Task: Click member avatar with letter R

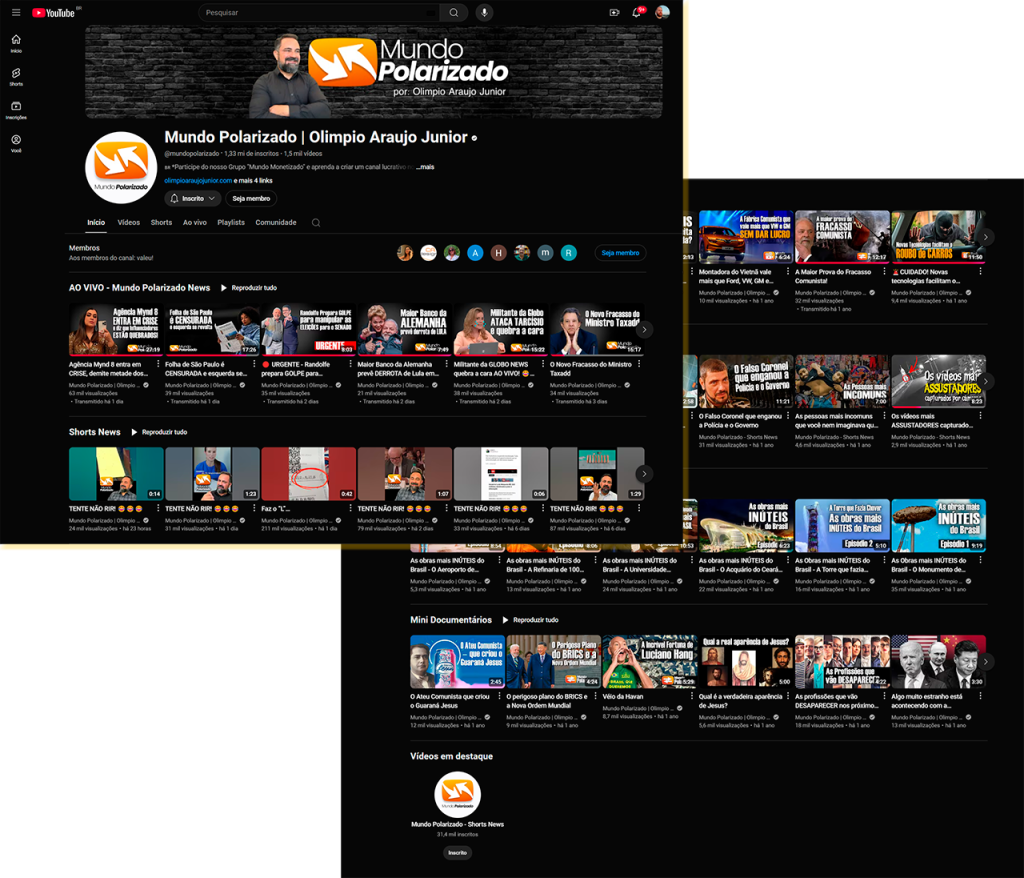Action: pyautogui.click(x=569, y=253)
